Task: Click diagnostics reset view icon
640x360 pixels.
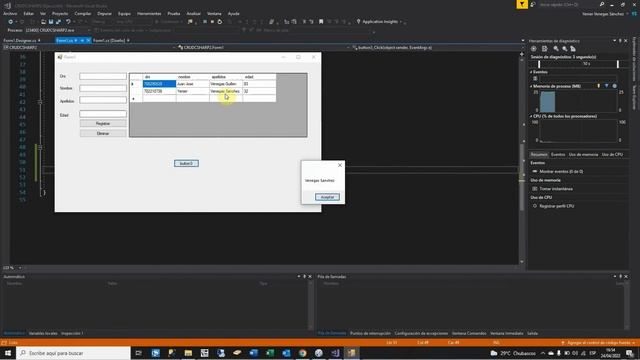Action: (x=573, y=49)
